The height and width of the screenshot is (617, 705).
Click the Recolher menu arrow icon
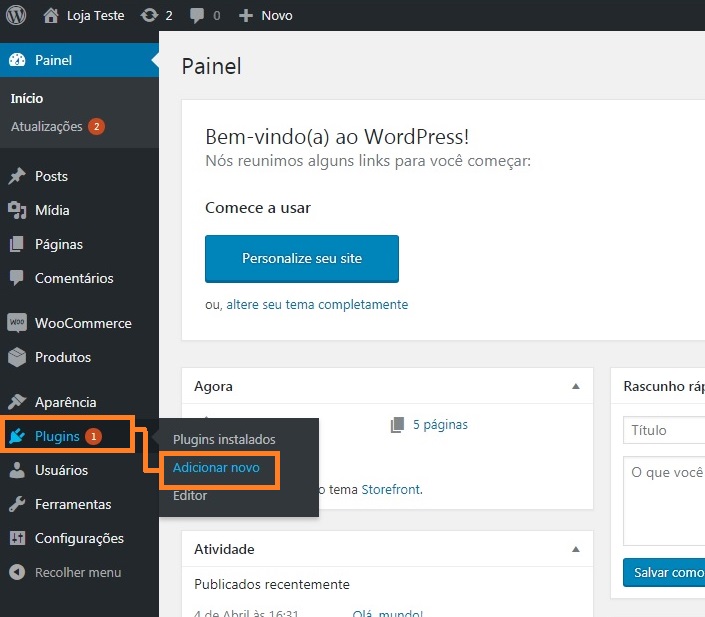click(17, 572)
